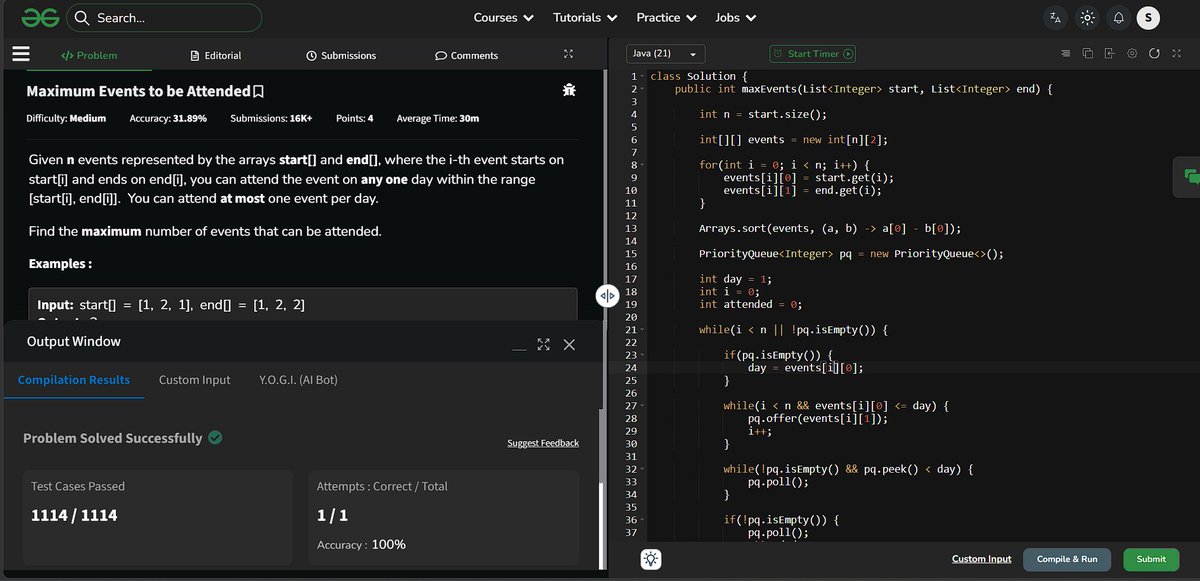This screenshot has height=581, width=1200.
Task: Switch to the Submissions tab
Action: tap(341, 55)
